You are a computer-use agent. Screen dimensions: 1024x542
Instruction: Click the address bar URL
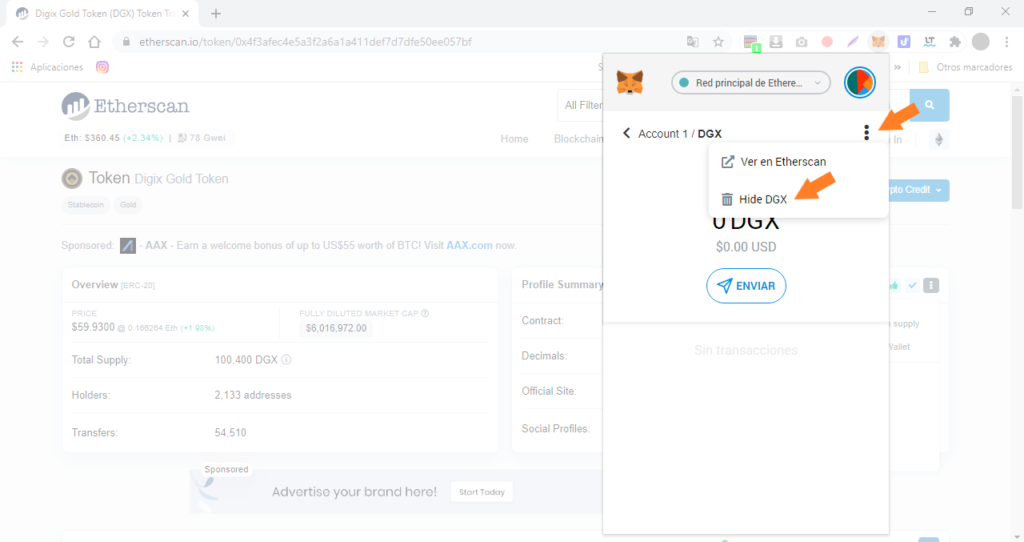point(305,42)
